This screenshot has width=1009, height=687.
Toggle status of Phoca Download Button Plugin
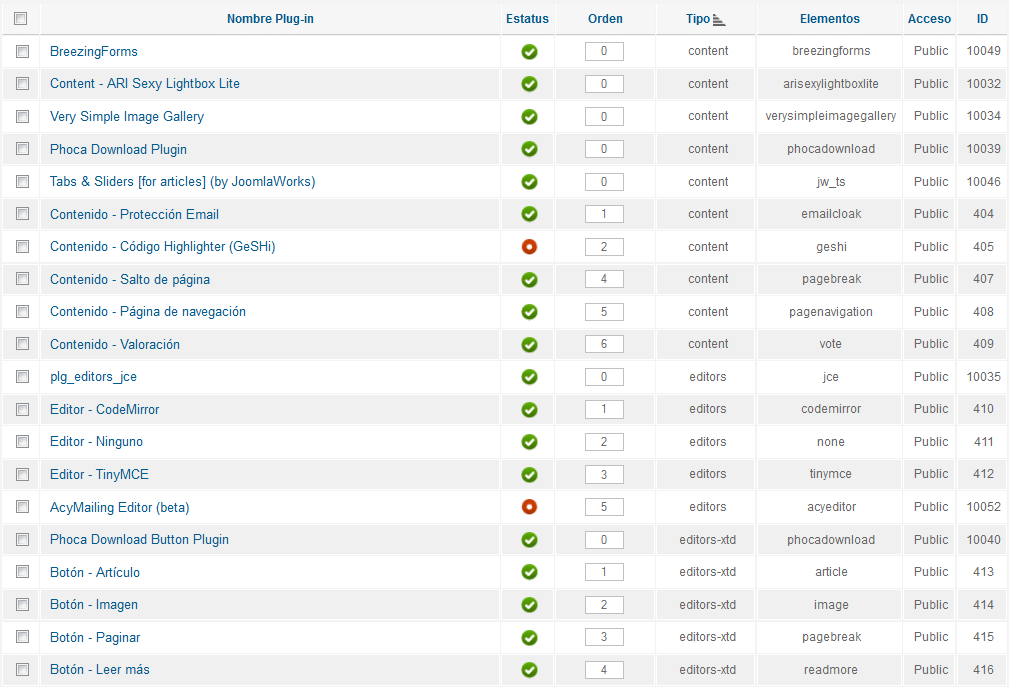(x=529, y=539)
